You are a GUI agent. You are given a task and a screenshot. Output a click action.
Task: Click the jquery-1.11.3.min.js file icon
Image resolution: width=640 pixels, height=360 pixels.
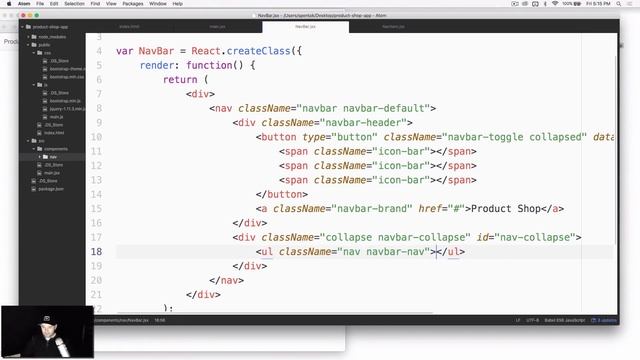[45, 109]
